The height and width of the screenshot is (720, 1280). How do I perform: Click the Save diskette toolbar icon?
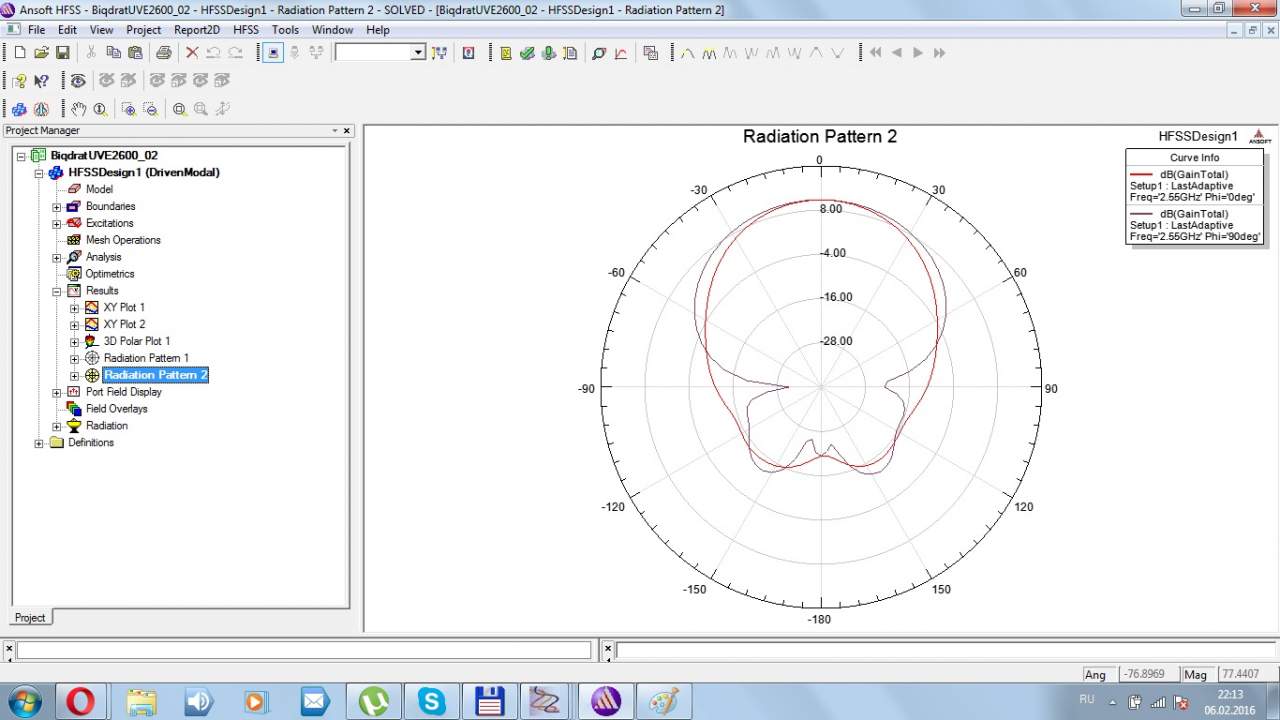[x=63, y=53]
